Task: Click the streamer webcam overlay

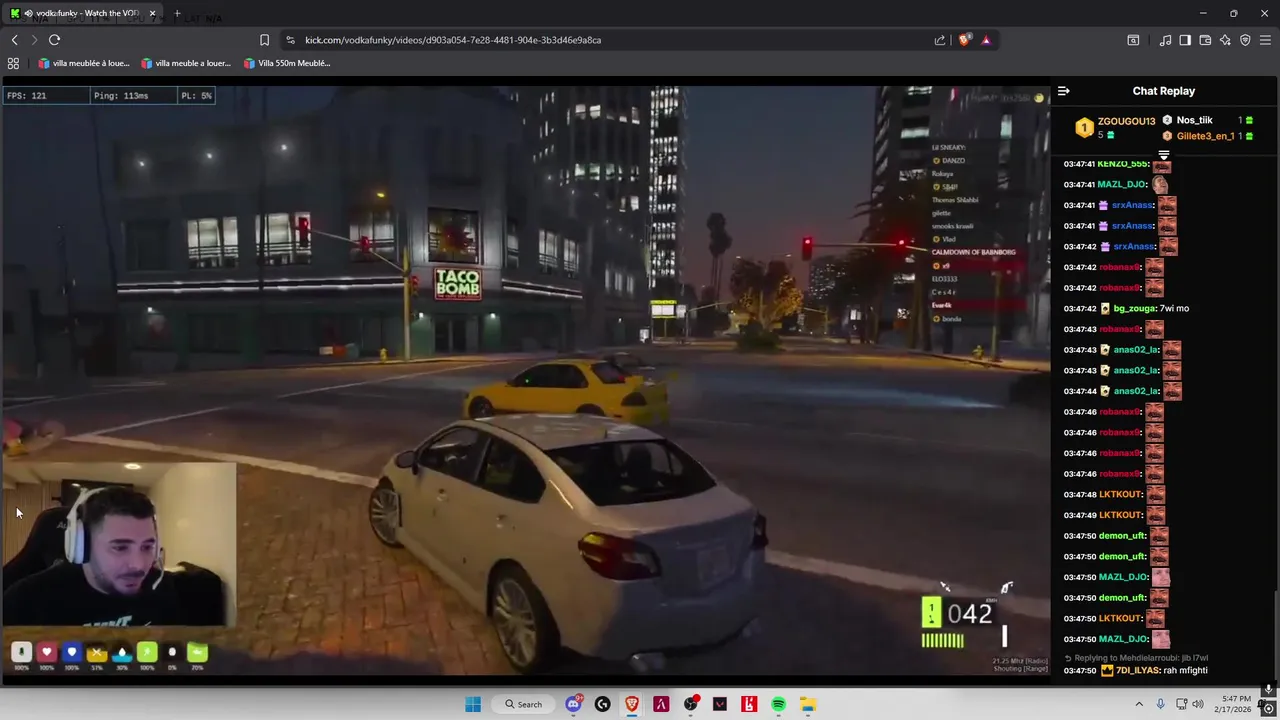Action: click(118, 545)
